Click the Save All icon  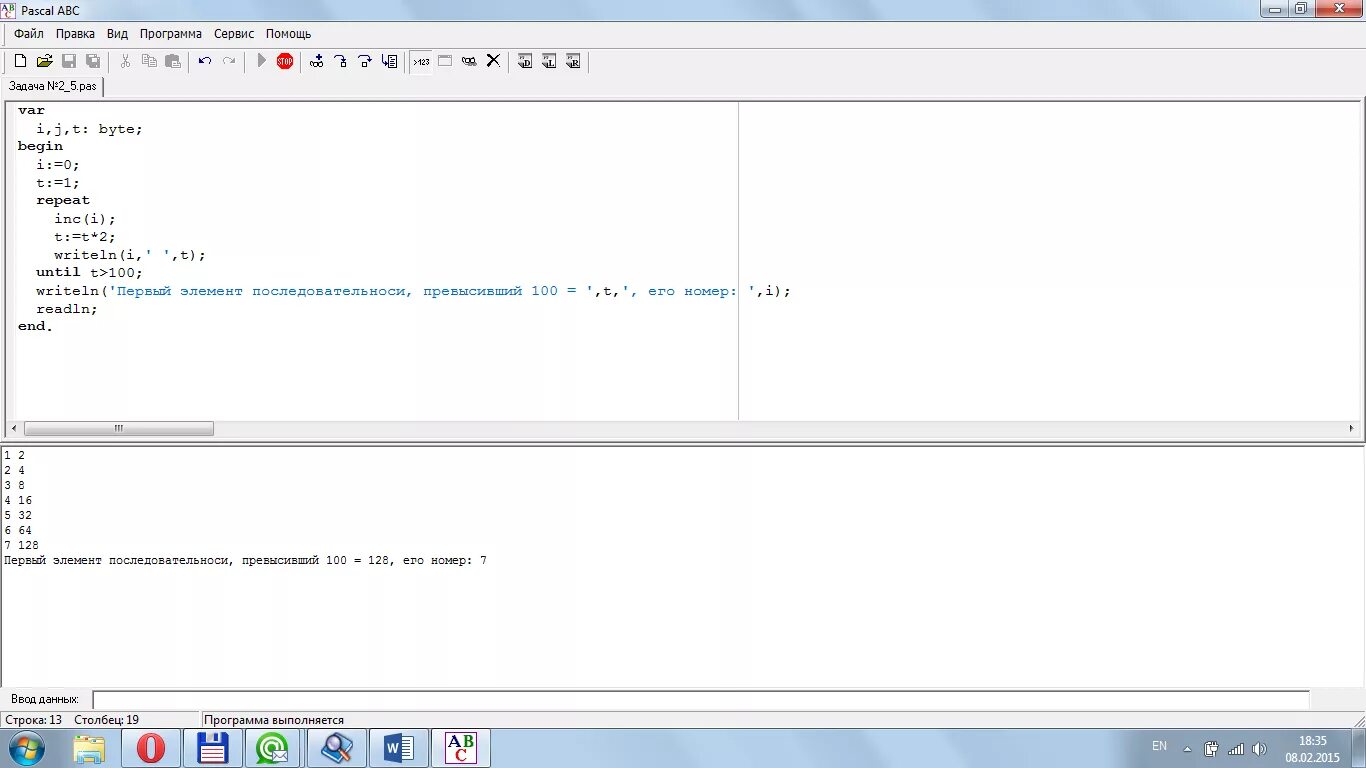93,61
